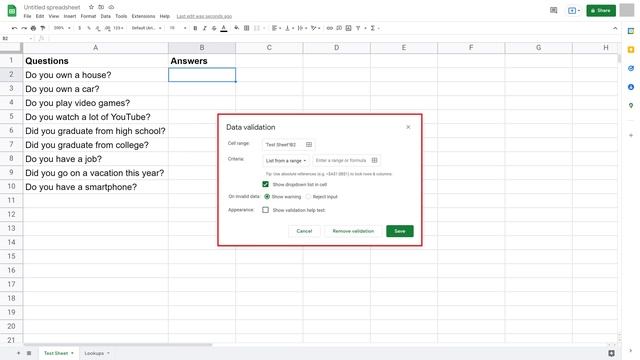Collapse the toolbar with the up chevron
The height and width of the screenshot is (360, 640).
(x=615, y=28)
